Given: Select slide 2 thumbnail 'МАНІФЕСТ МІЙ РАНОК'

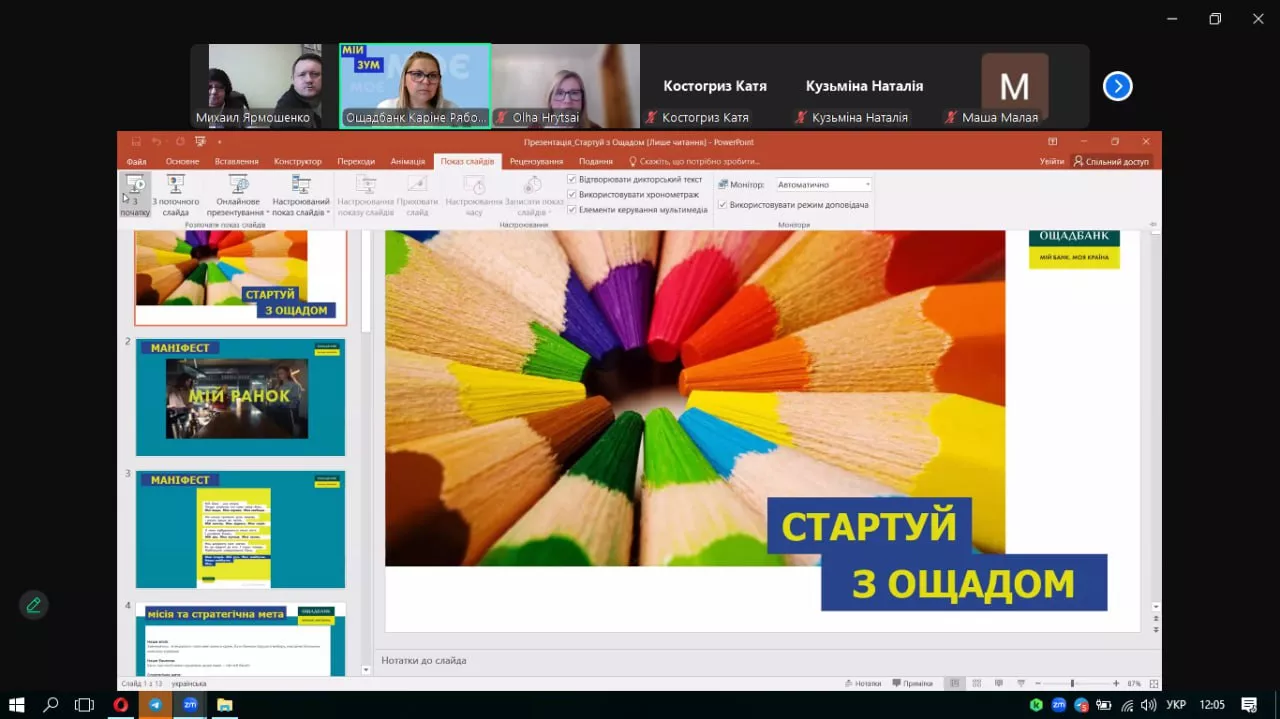Looking at the screenshot, I should pos(241,397).
